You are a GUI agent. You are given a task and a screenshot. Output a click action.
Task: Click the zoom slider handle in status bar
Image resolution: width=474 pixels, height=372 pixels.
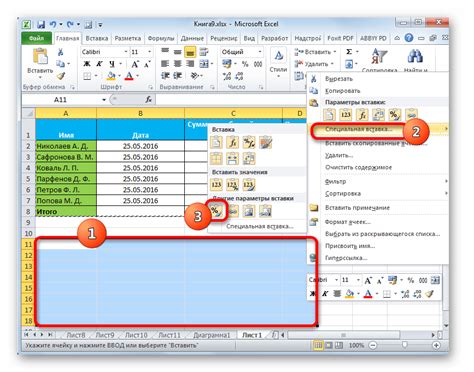[x=404, y=345]
